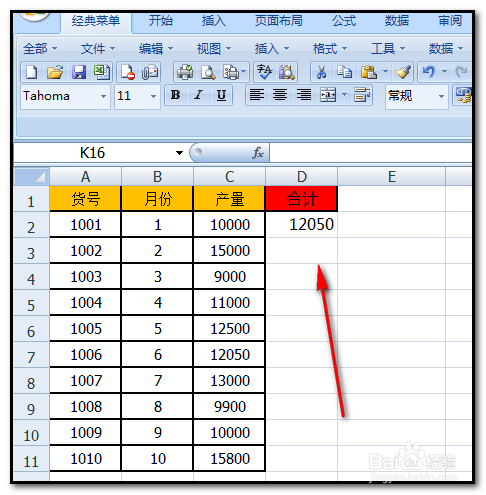Align text left

[257, 95]
